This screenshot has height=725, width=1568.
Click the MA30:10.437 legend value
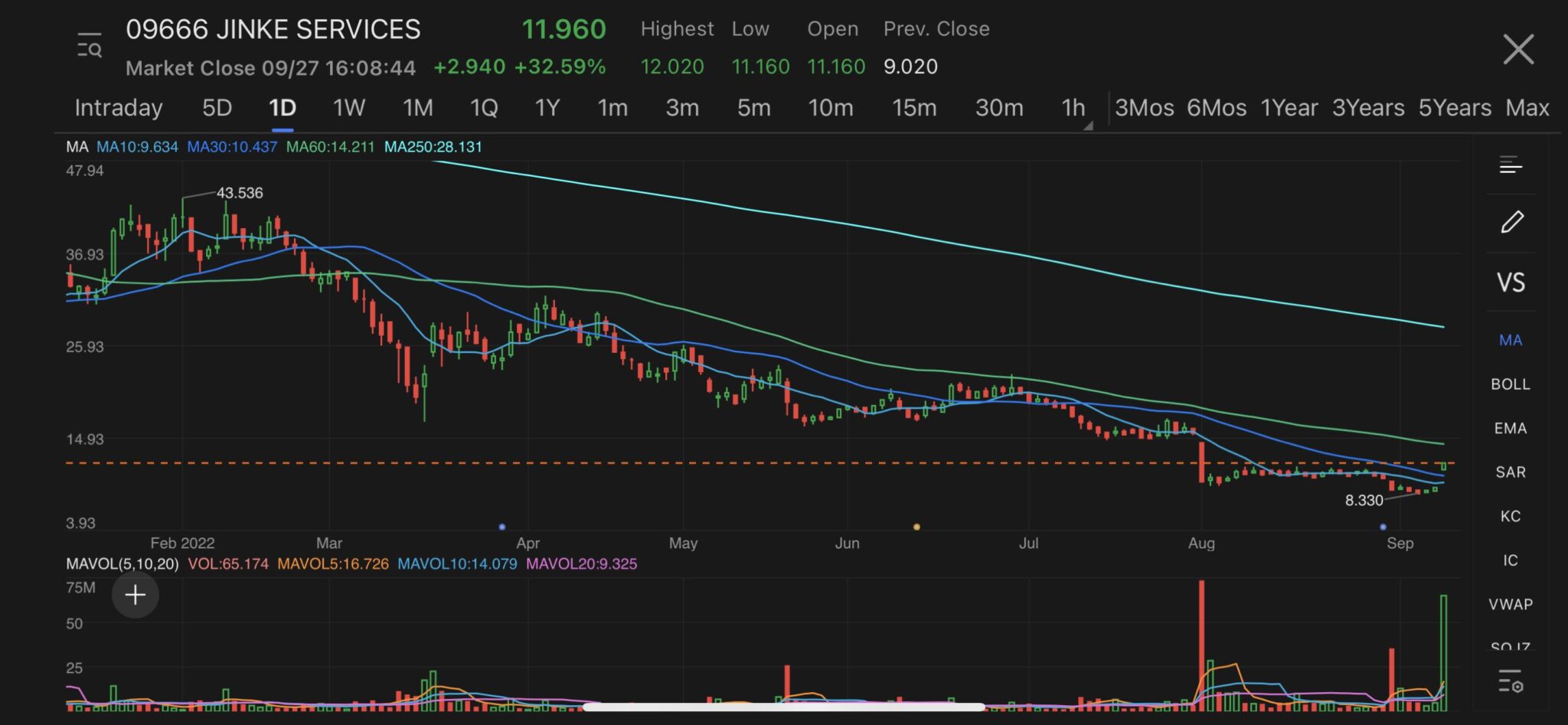[x=232, y=147]
